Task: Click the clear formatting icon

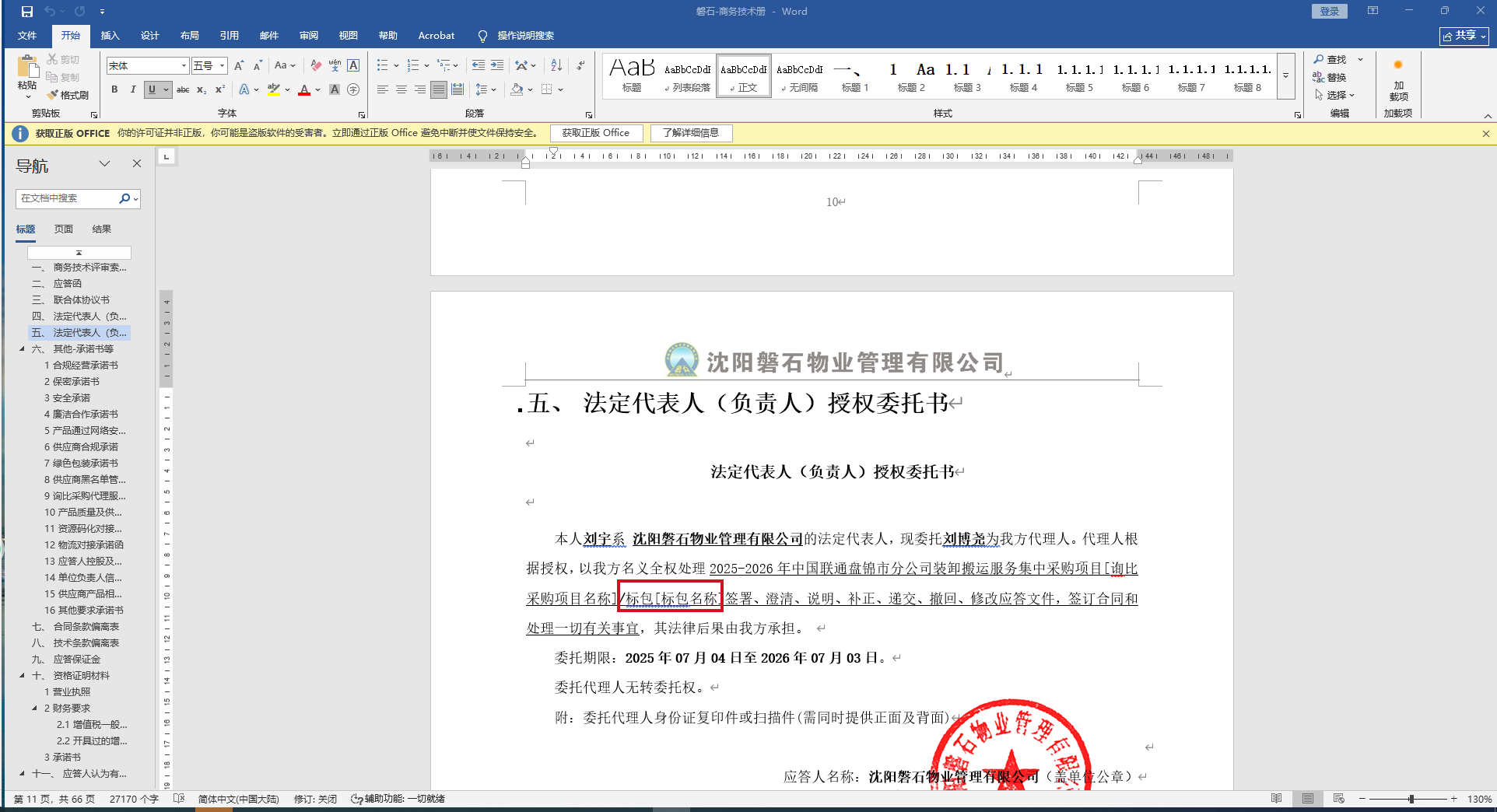Action: pyautogui.click(x=316, y=65)
